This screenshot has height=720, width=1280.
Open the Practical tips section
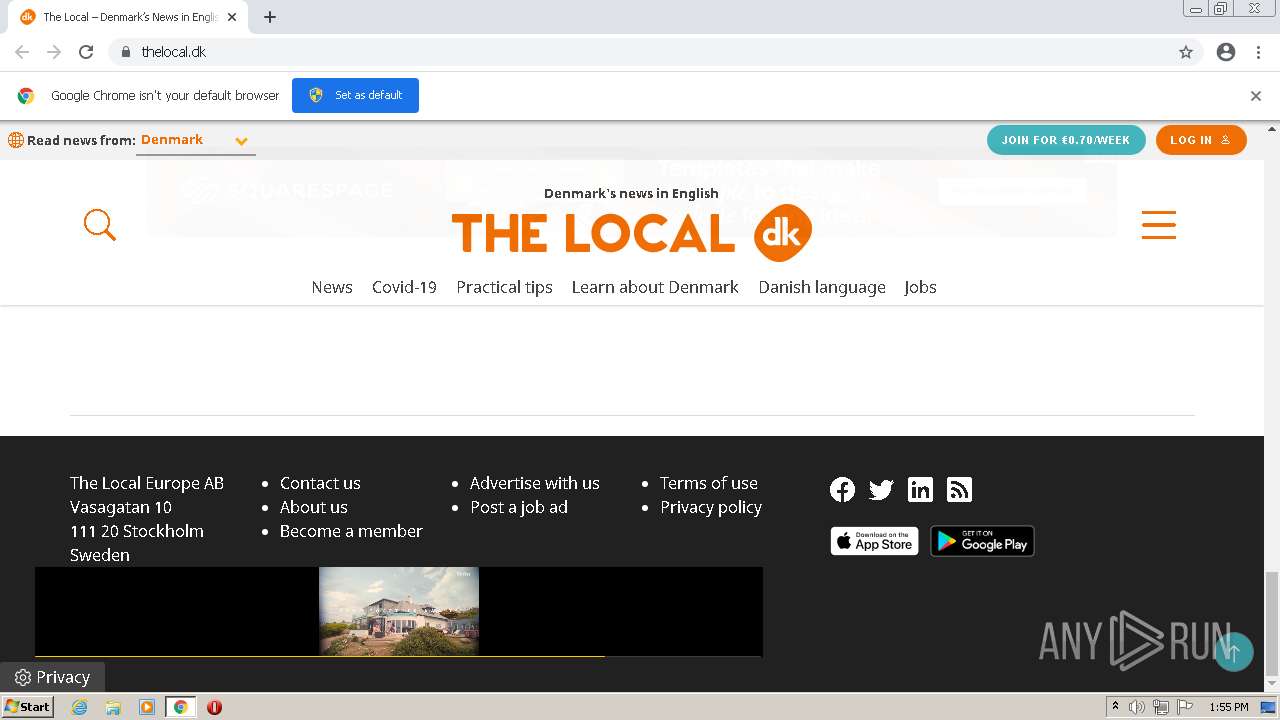pos(504,287)
